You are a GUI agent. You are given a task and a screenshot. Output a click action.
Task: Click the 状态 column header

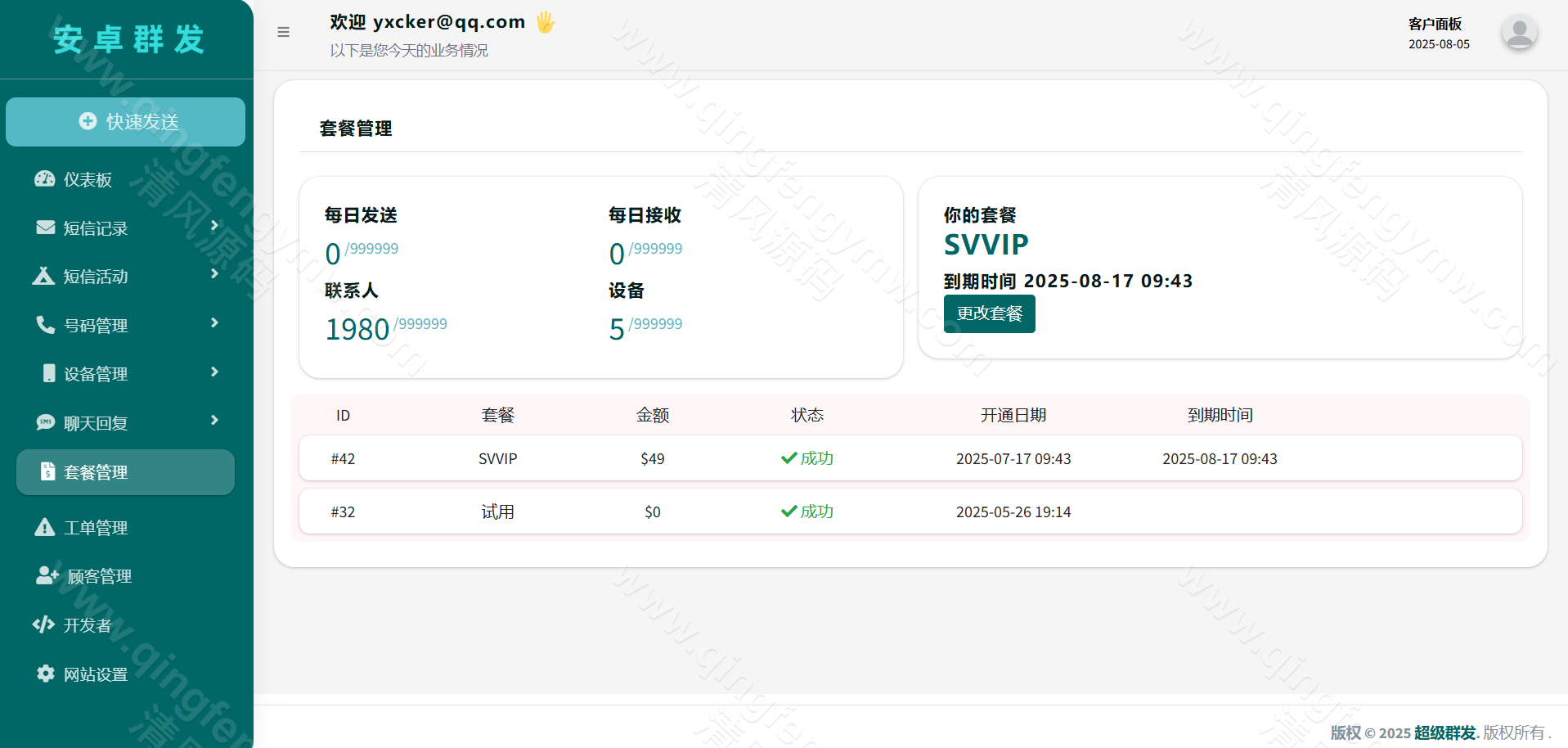pos(807,415)
